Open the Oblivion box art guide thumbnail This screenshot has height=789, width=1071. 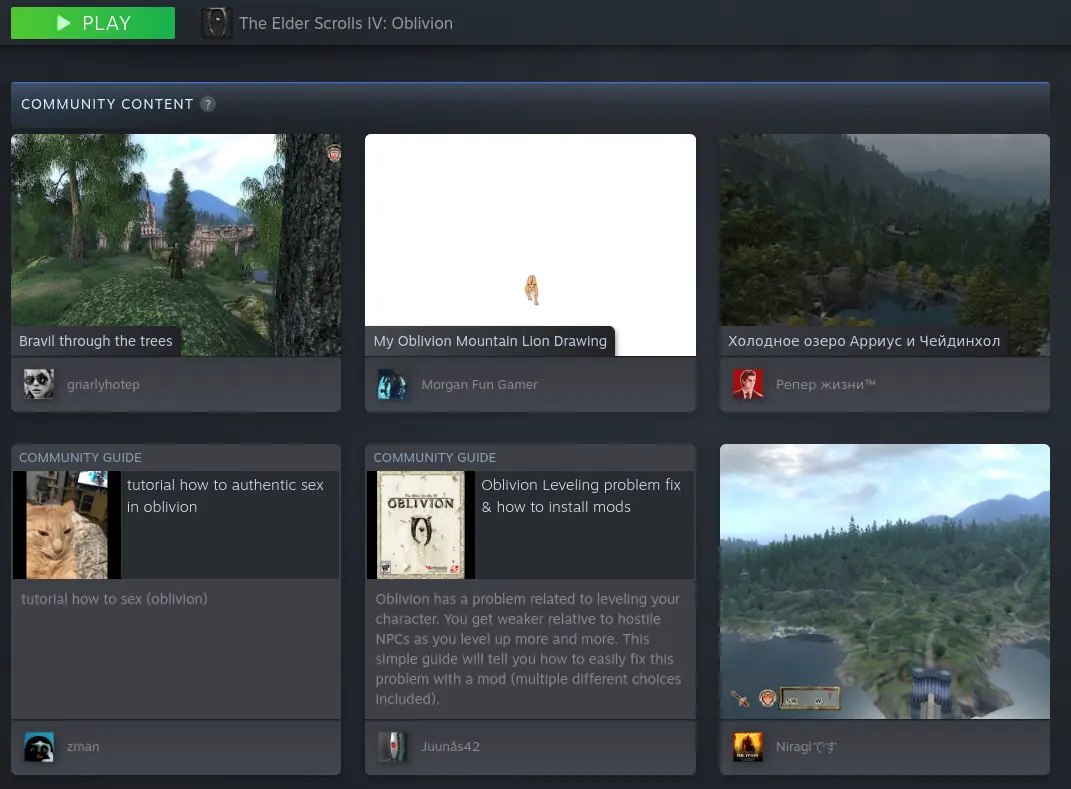click(421, 525)
